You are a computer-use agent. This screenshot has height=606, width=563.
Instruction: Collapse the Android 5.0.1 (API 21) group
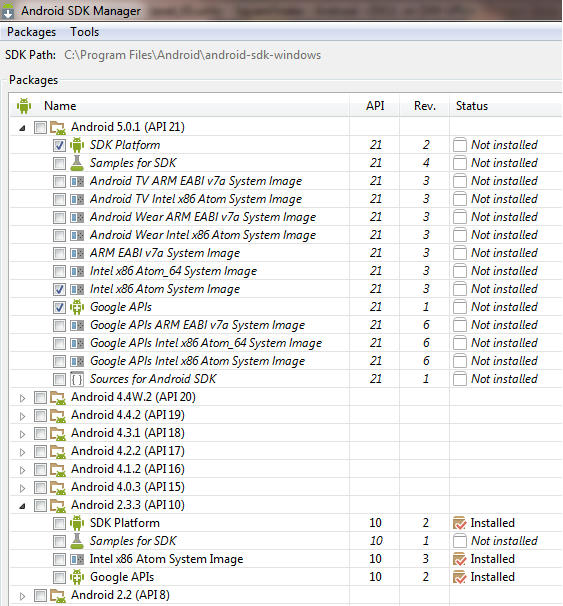coord(22,128)
